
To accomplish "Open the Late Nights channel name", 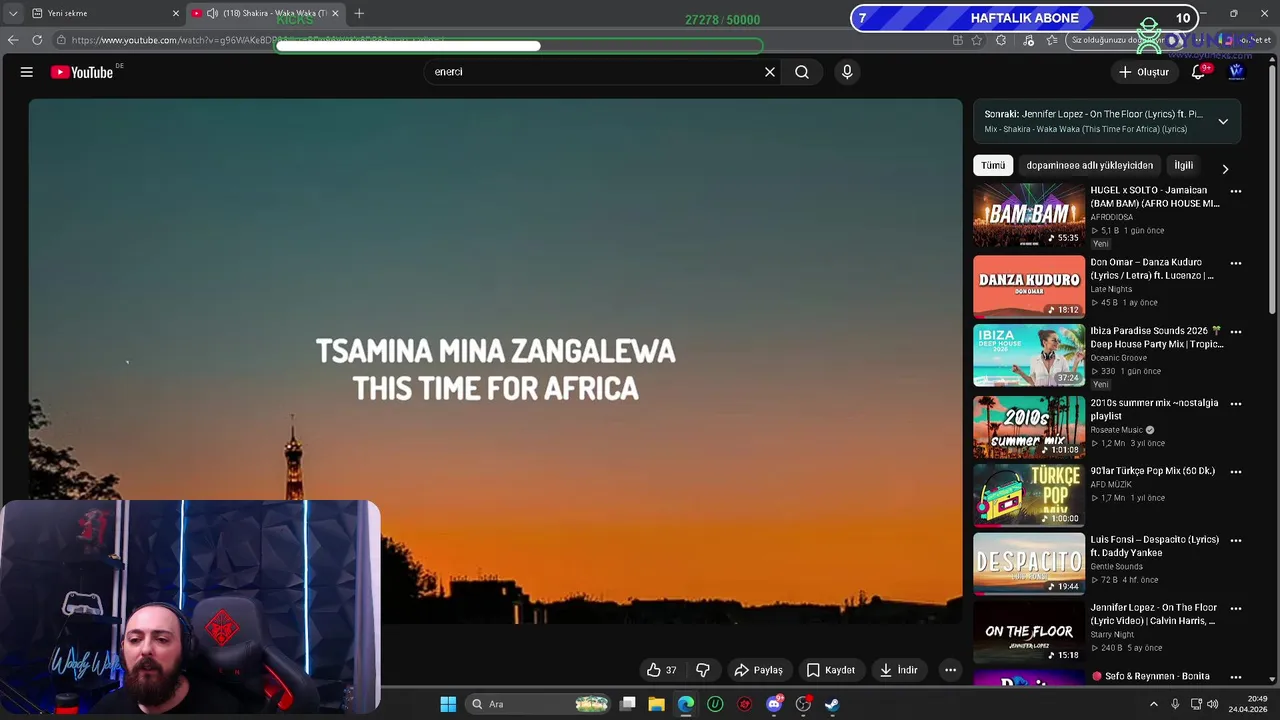I will click(x=1111, y=289).
